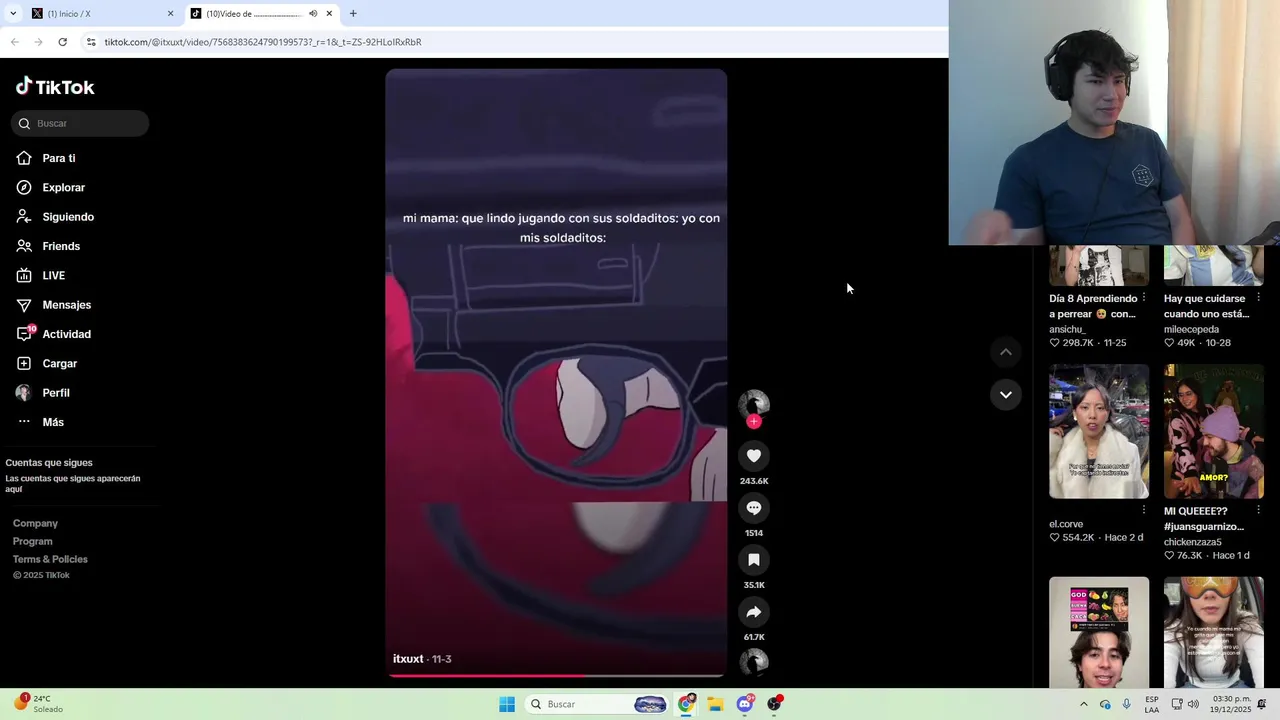
Task: Click the spinning music disc icon
Action: coord(754,662)
